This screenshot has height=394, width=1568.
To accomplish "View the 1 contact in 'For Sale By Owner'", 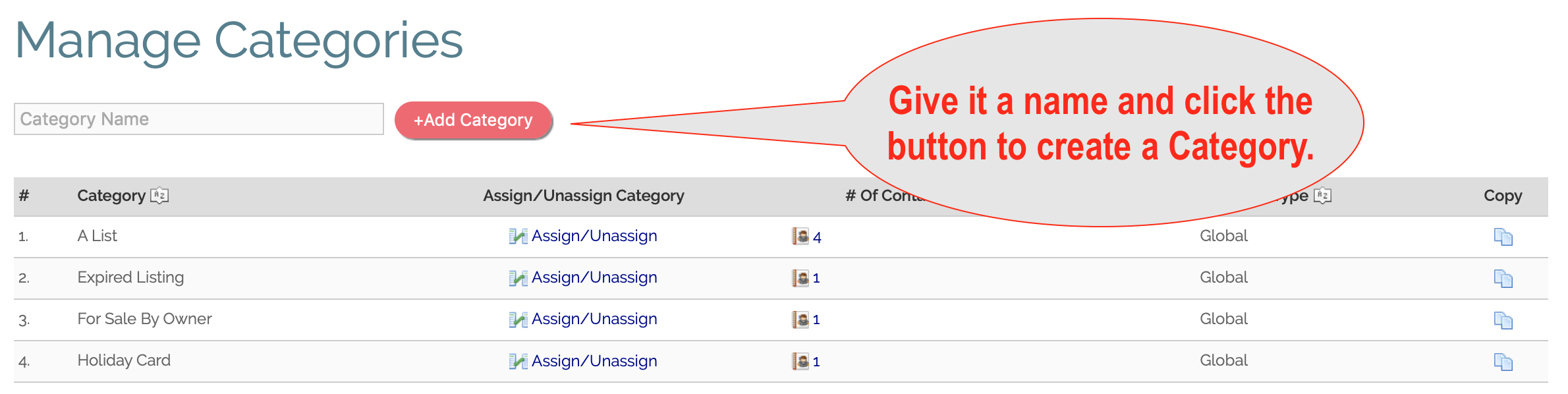I will click(x=817, y=319).
